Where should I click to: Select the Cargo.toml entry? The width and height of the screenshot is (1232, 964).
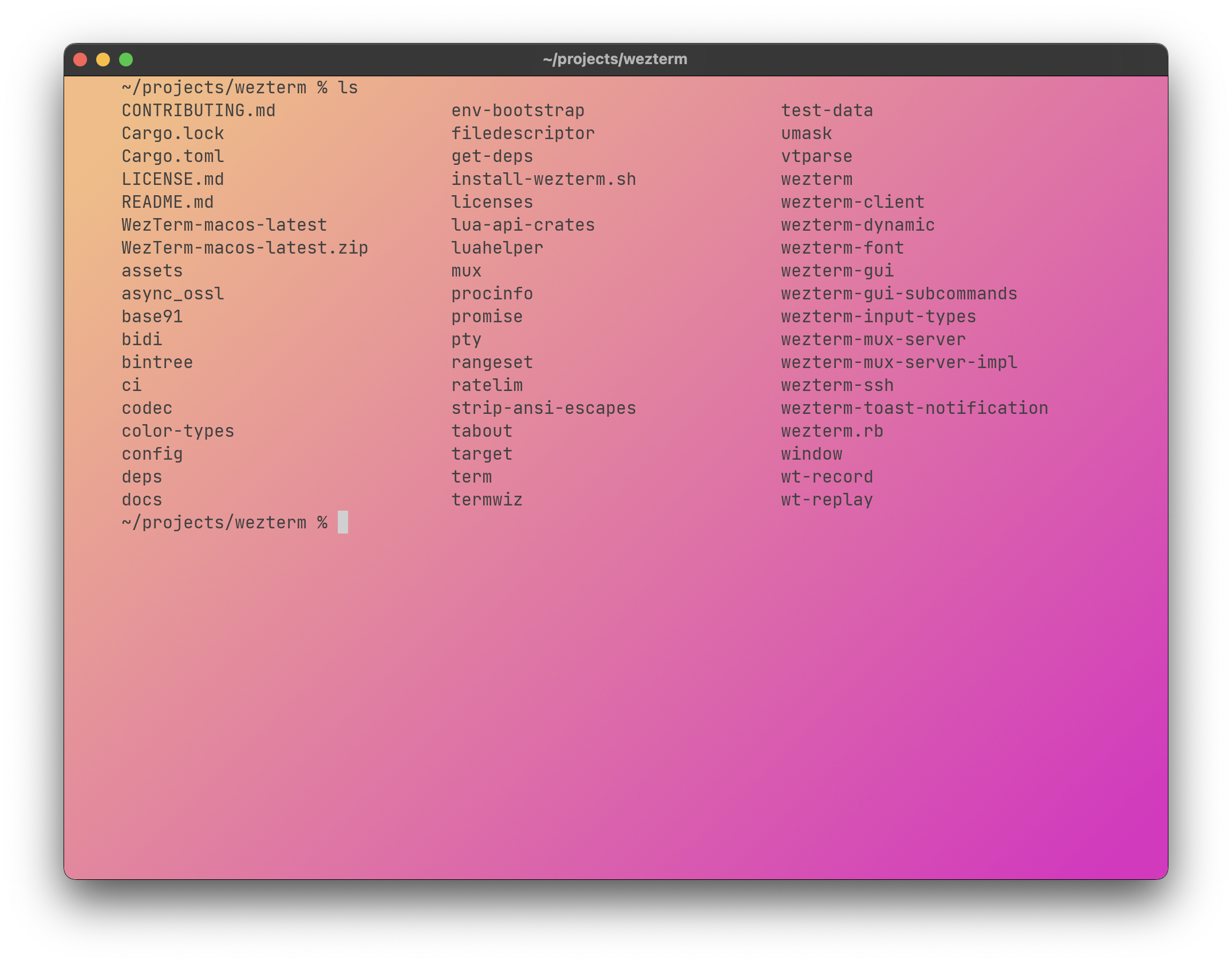173,156
